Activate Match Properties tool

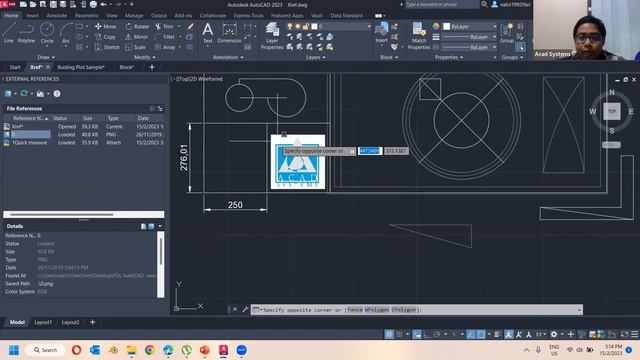419,36
